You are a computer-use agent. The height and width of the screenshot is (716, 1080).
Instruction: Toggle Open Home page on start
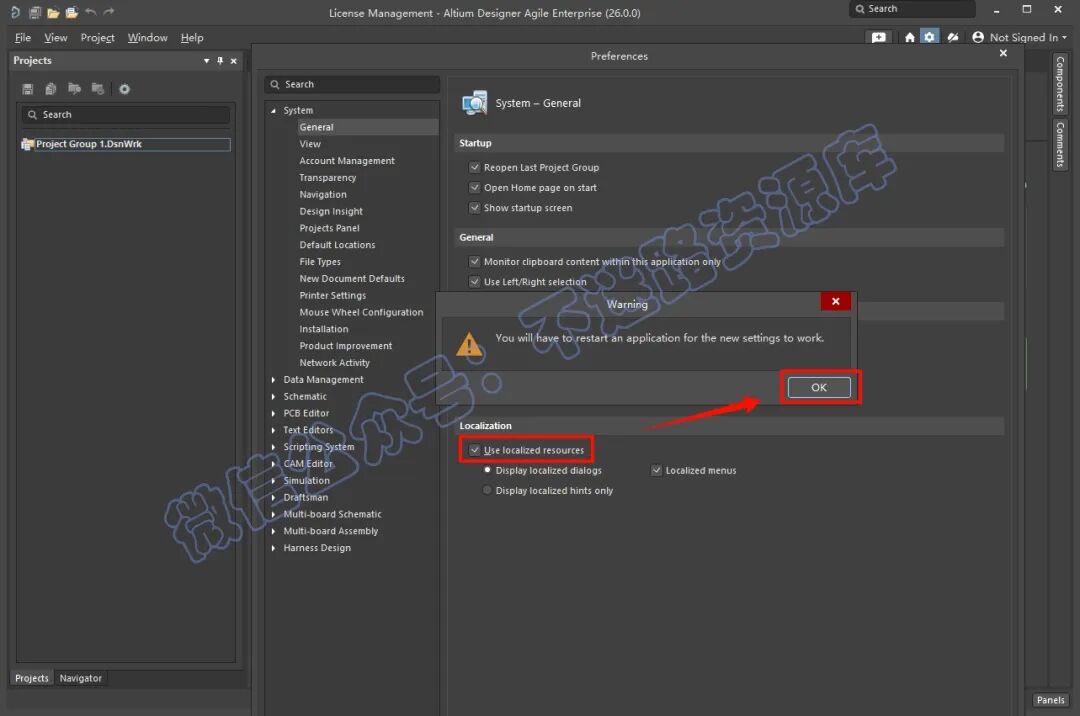(475, 187)
